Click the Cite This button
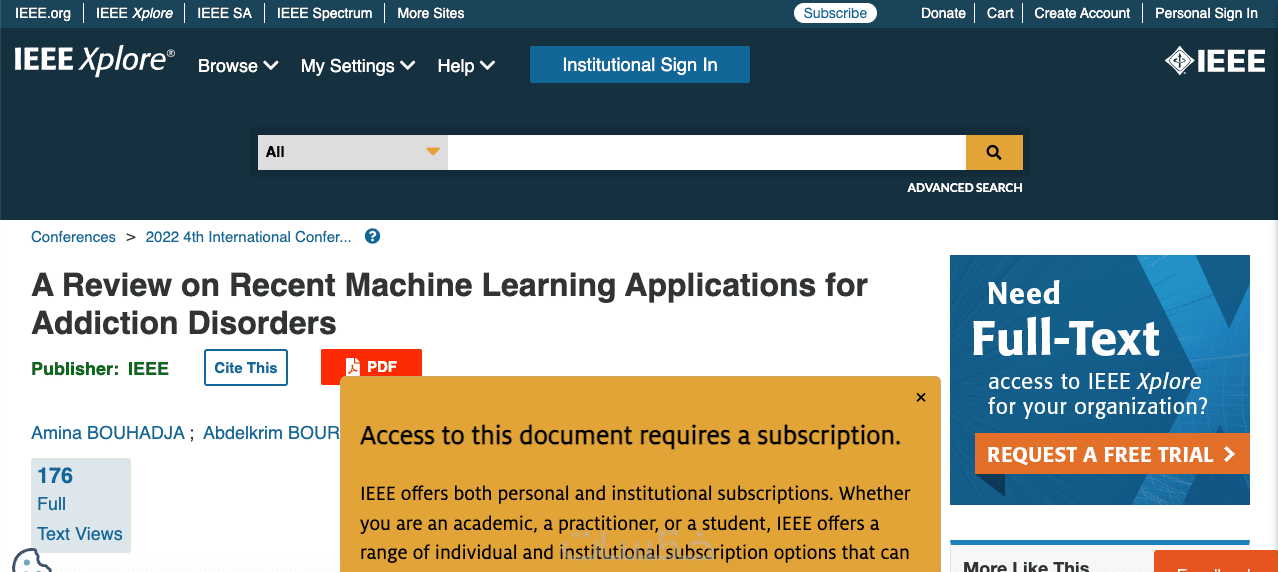Image resolution: width=1278 pixels, height=572 pixels. tap(246, 367)
